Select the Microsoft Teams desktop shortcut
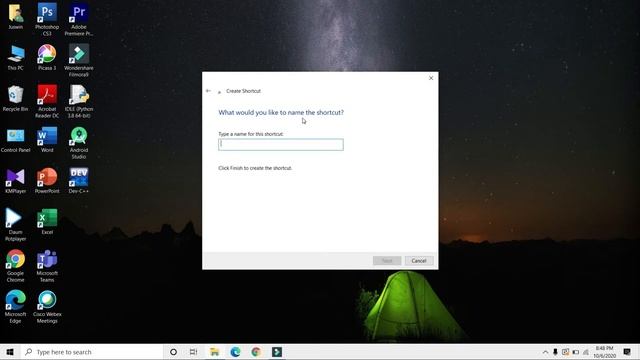 point(47,266)
